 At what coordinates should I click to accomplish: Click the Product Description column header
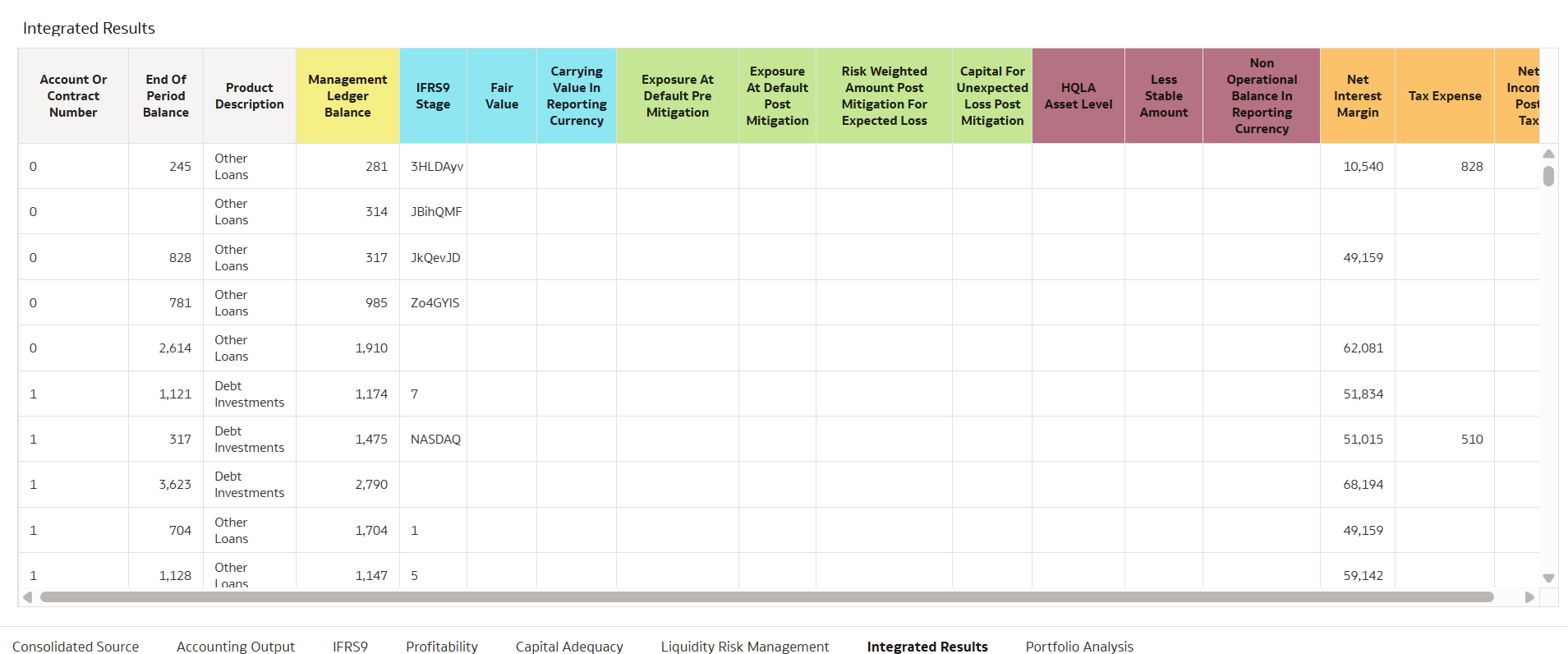[x=250, y=96]
